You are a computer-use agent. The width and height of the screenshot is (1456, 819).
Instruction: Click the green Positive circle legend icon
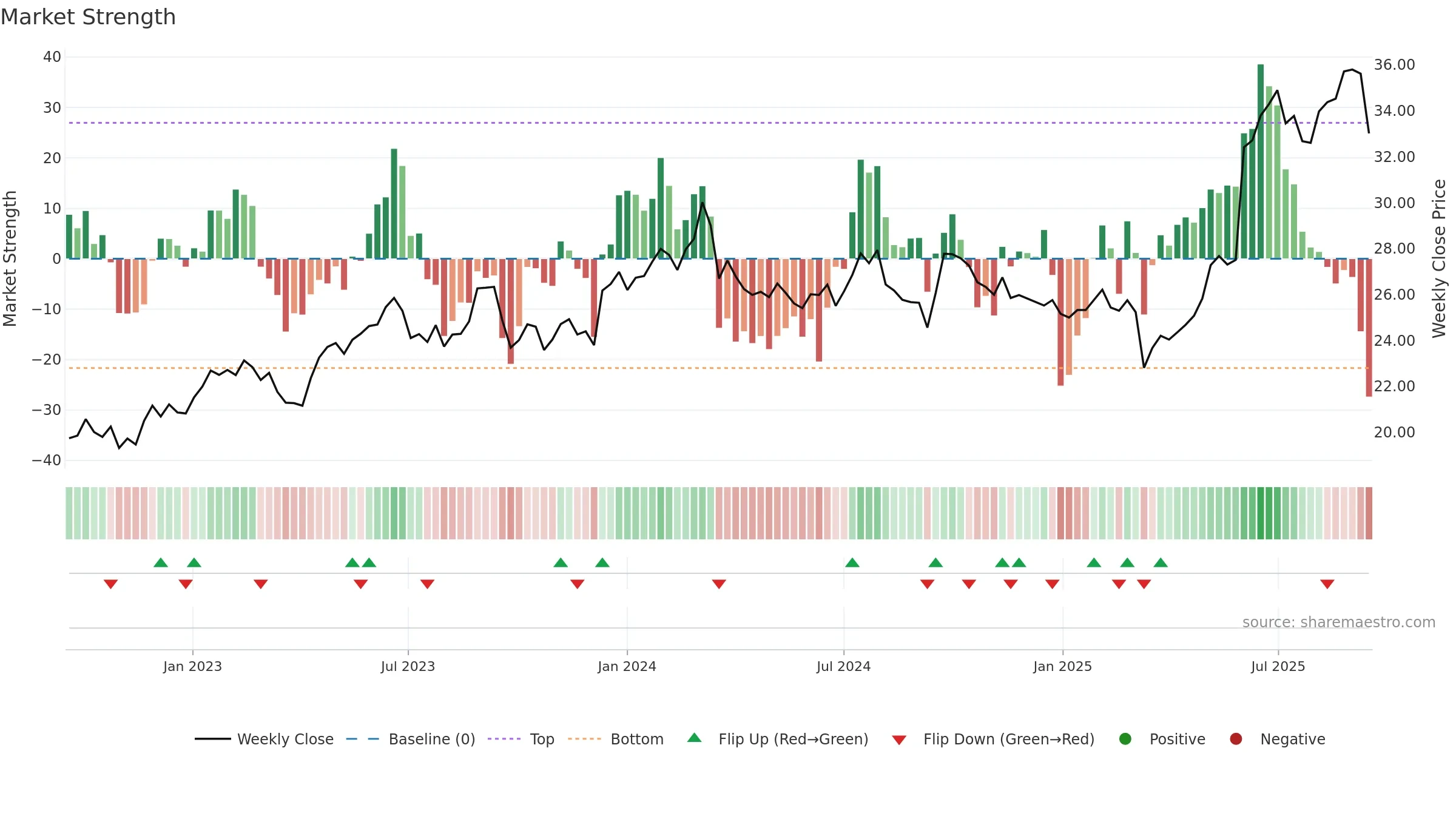[x=1125, y=739]
